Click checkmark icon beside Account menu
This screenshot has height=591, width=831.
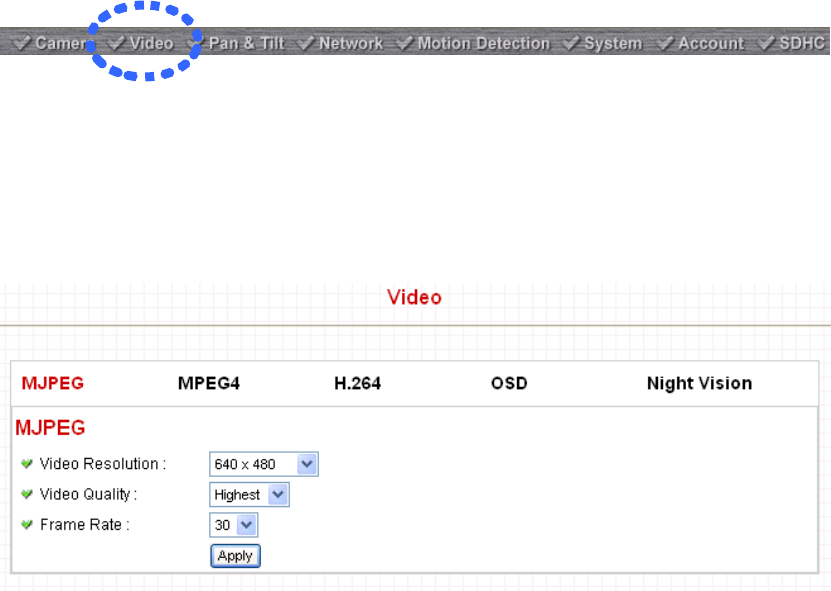pyautogui.click(x=665, y=43)
